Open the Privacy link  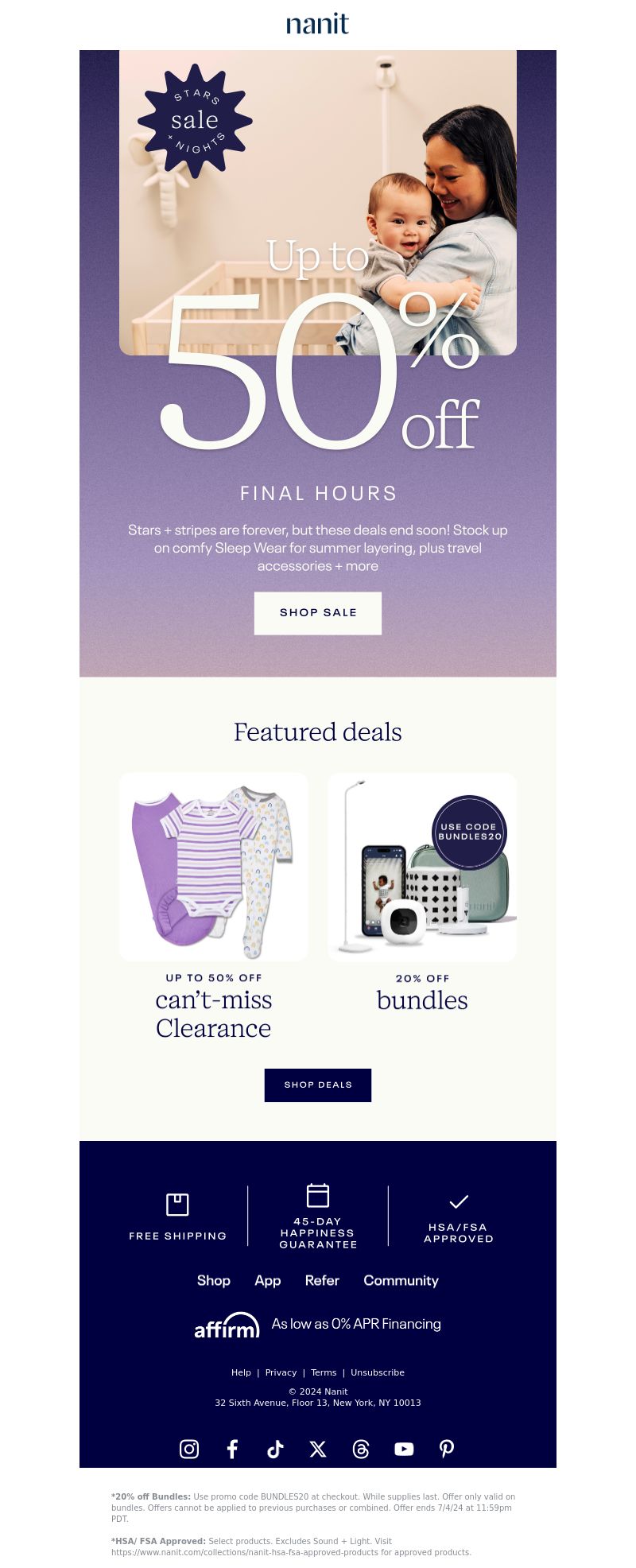281,1372
